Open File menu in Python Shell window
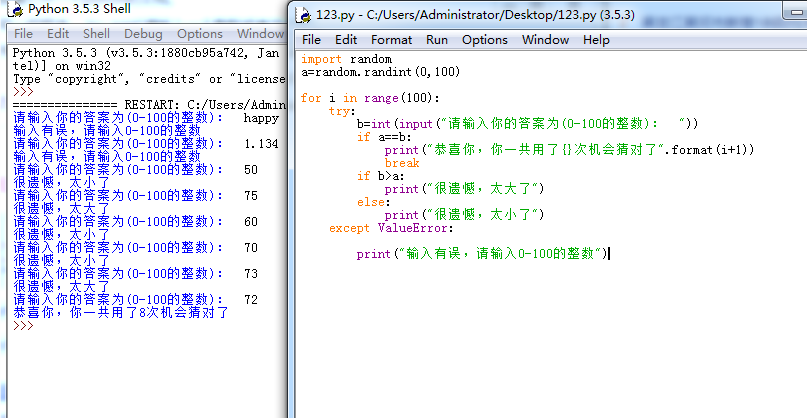This screenshot has height=418, width=807. click(23, 34)
